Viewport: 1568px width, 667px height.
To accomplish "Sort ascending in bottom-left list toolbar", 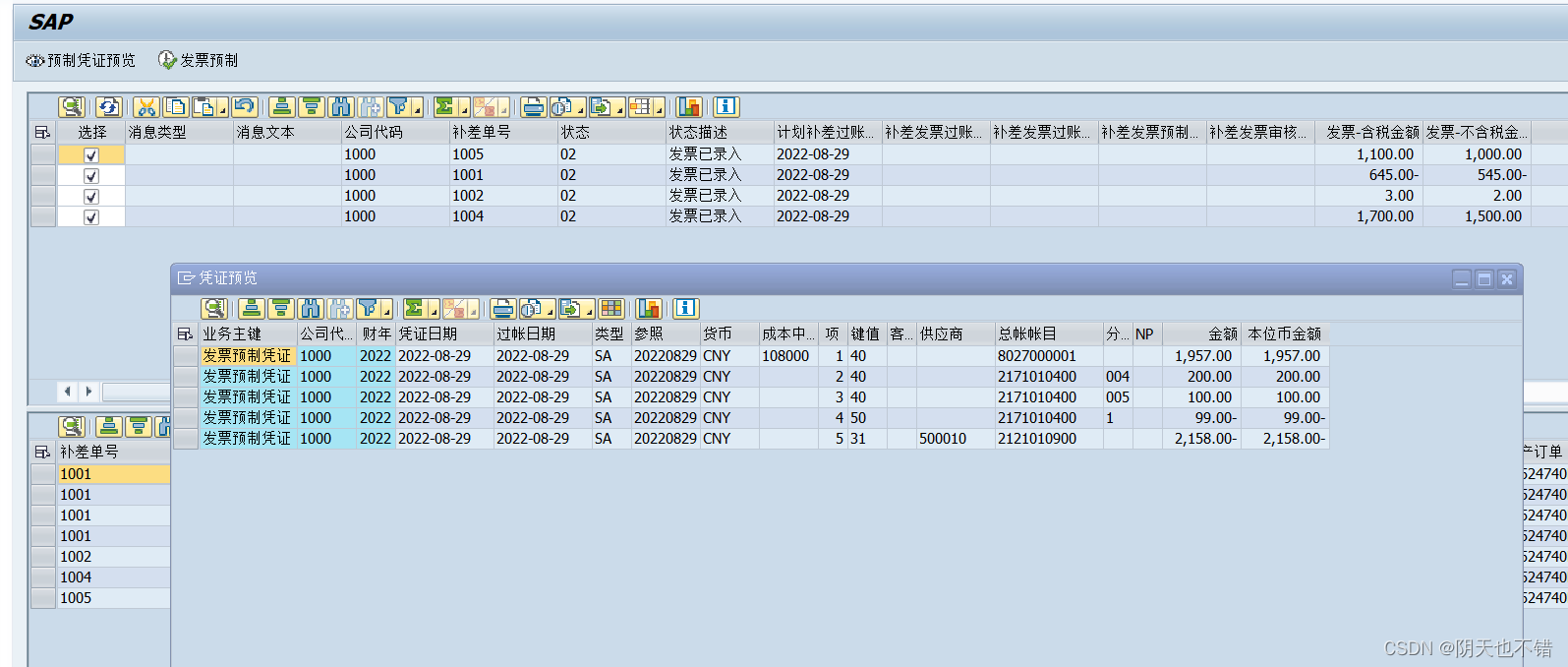I will (109, 426).
